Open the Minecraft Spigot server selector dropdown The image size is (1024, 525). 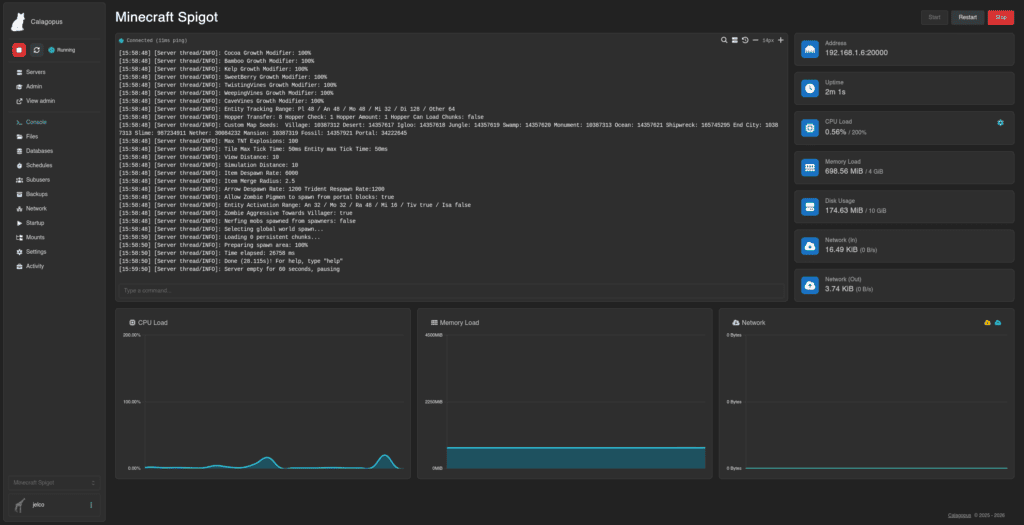pyautogui.click(x=54, y=483)
